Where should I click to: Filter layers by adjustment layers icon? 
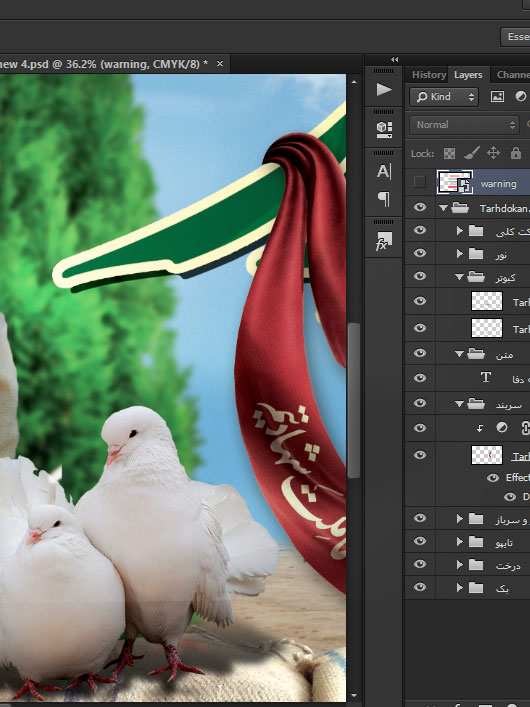pyautogui.click(x=521, y=96)
